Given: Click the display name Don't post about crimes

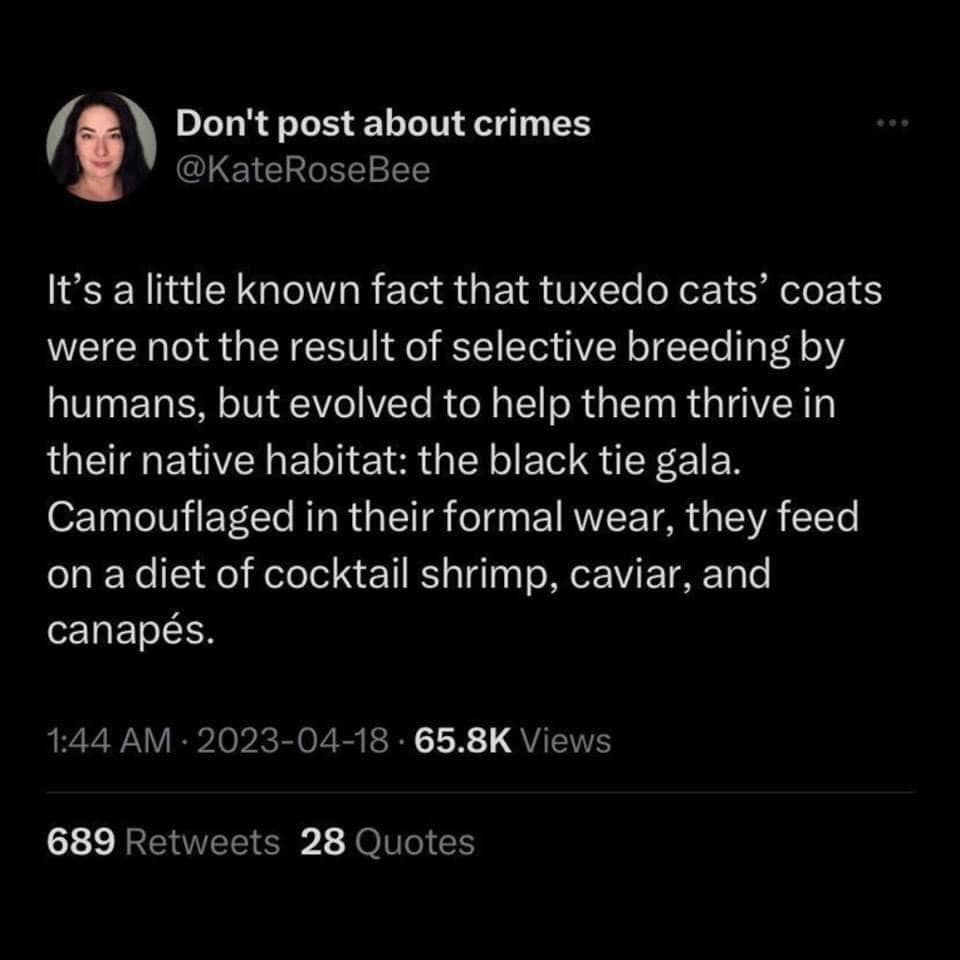Looking at the screenshot, I should click(383, 124).
